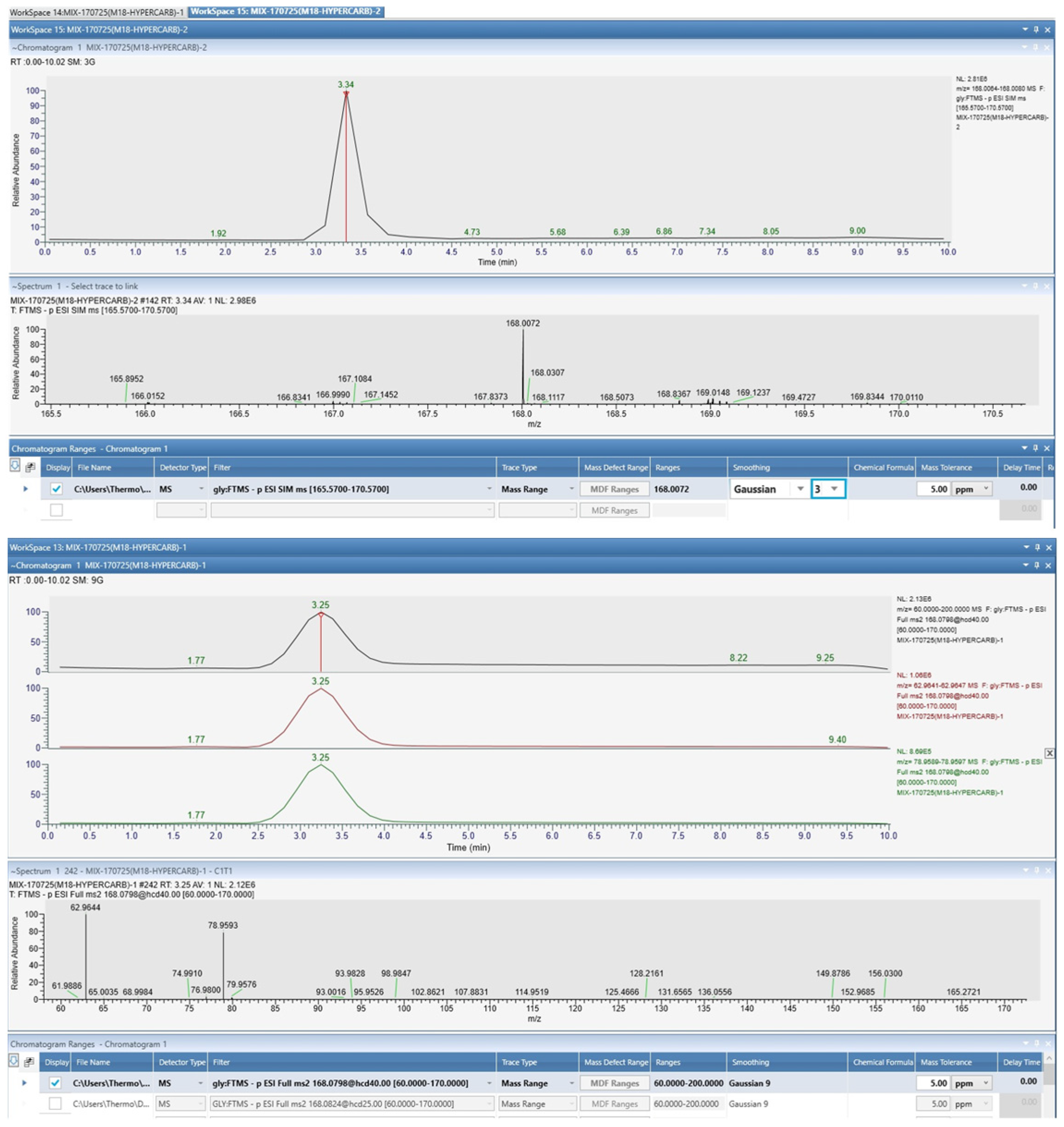Click the 5.00 mass tolerance field, upper panel
Viewport: 1064px width, 1127px height.
(x=933, y=488)
